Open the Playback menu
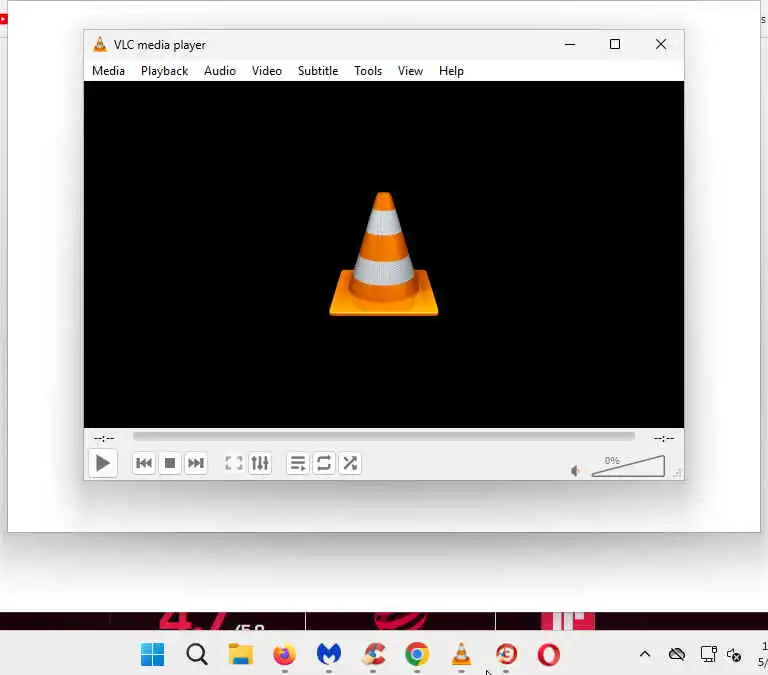The height and width of the screenshot is (675, 768). 165,71
